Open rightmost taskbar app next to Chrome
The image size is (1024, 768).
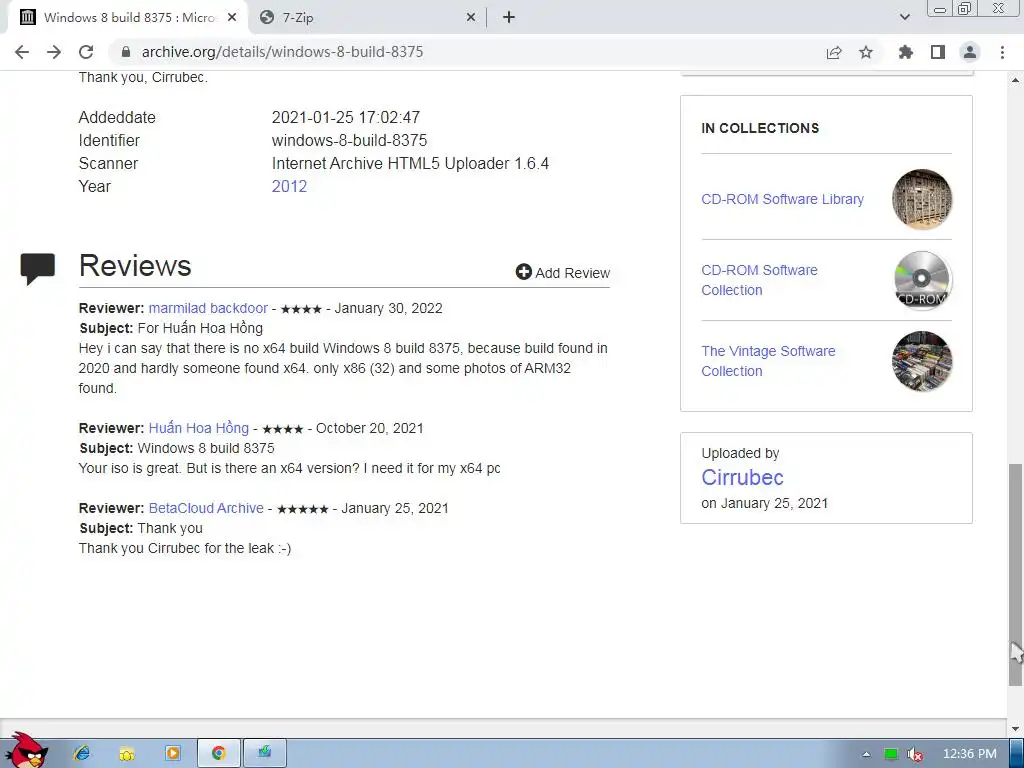(x=264, y=753)
